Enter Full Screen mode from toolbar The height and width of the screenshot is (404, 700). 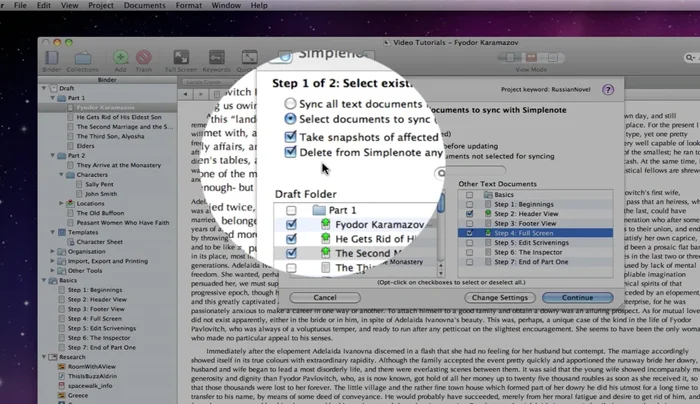pyautogui.click(x=182, y=59)
